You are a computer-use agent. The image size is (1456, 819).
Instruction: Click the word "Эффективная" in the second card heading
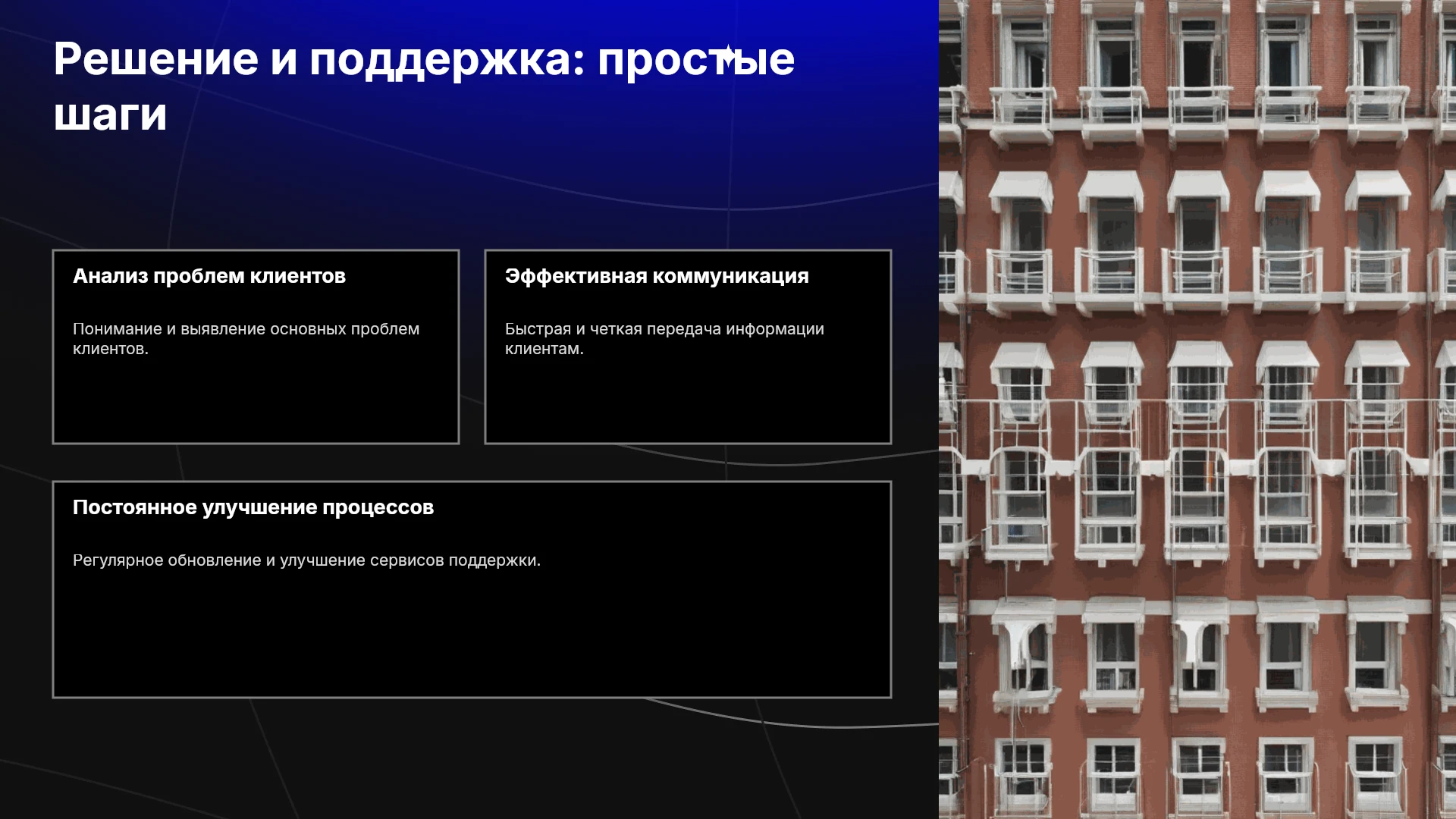(576, 276)
